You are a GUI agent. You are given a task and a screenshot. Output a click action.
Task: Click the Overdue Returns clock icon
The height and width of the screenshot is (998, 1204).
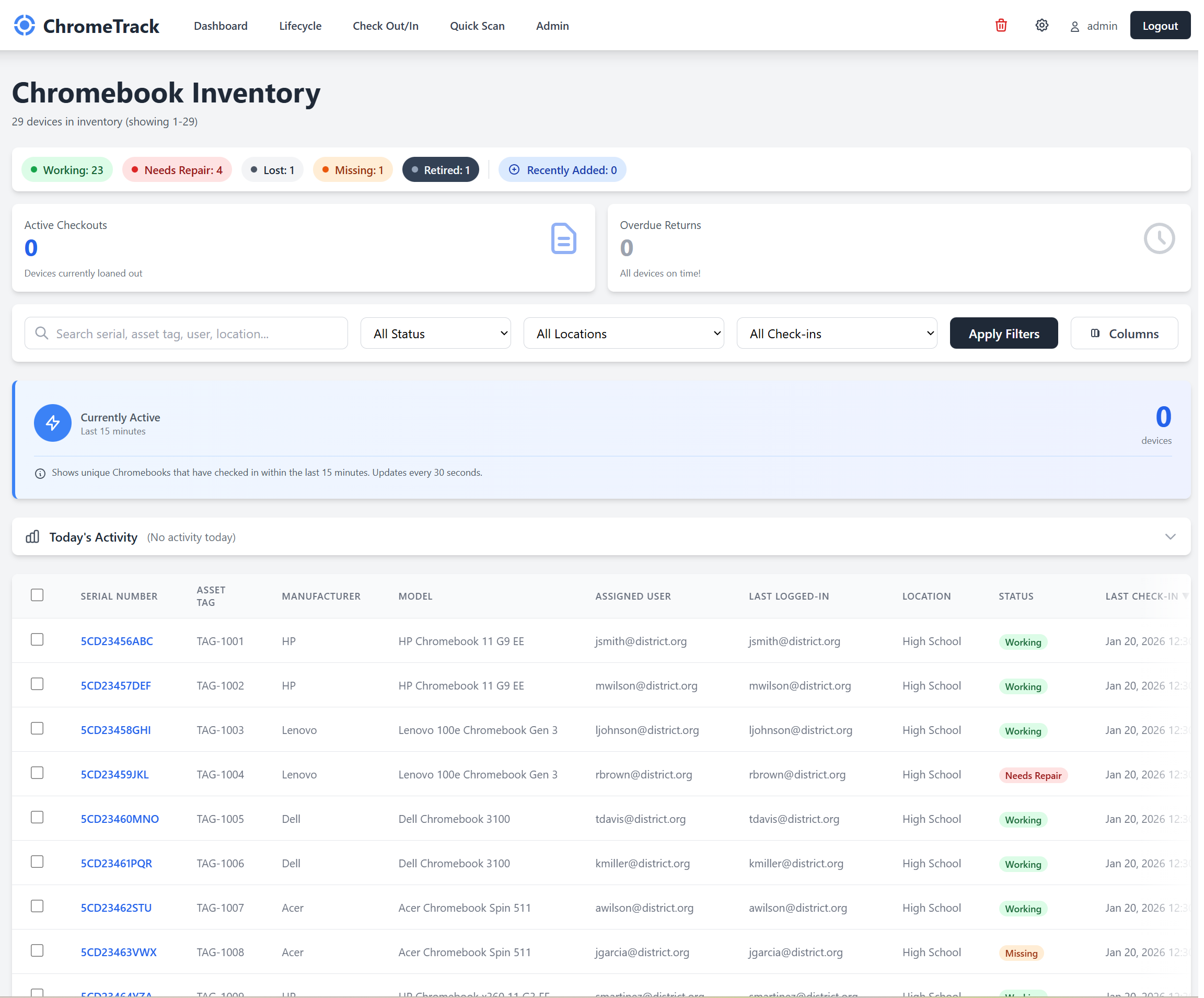point(1159,238)
